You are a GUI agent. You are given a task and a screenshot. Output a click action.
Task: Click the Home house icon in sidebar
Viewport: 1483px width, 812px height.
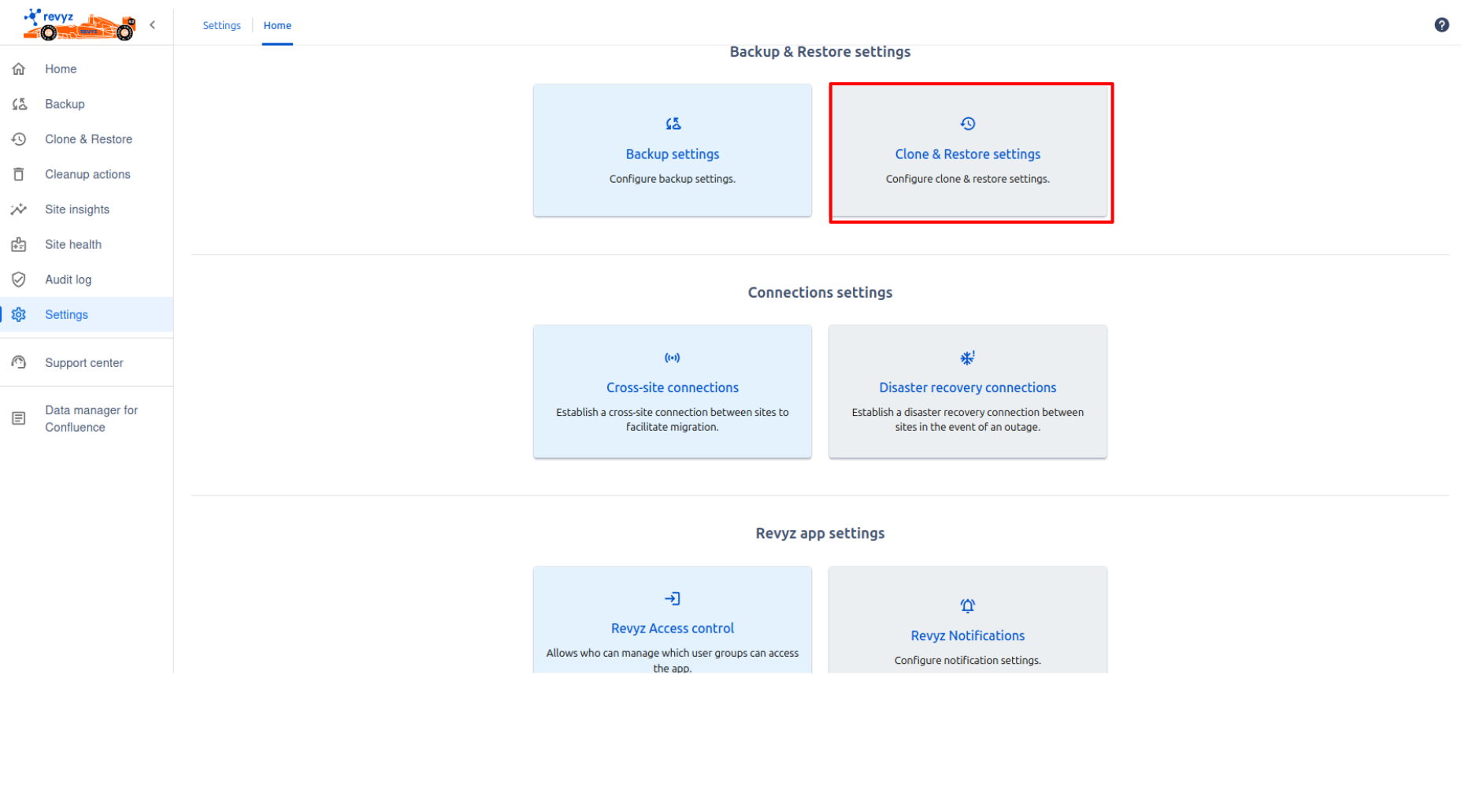[19, 69]
